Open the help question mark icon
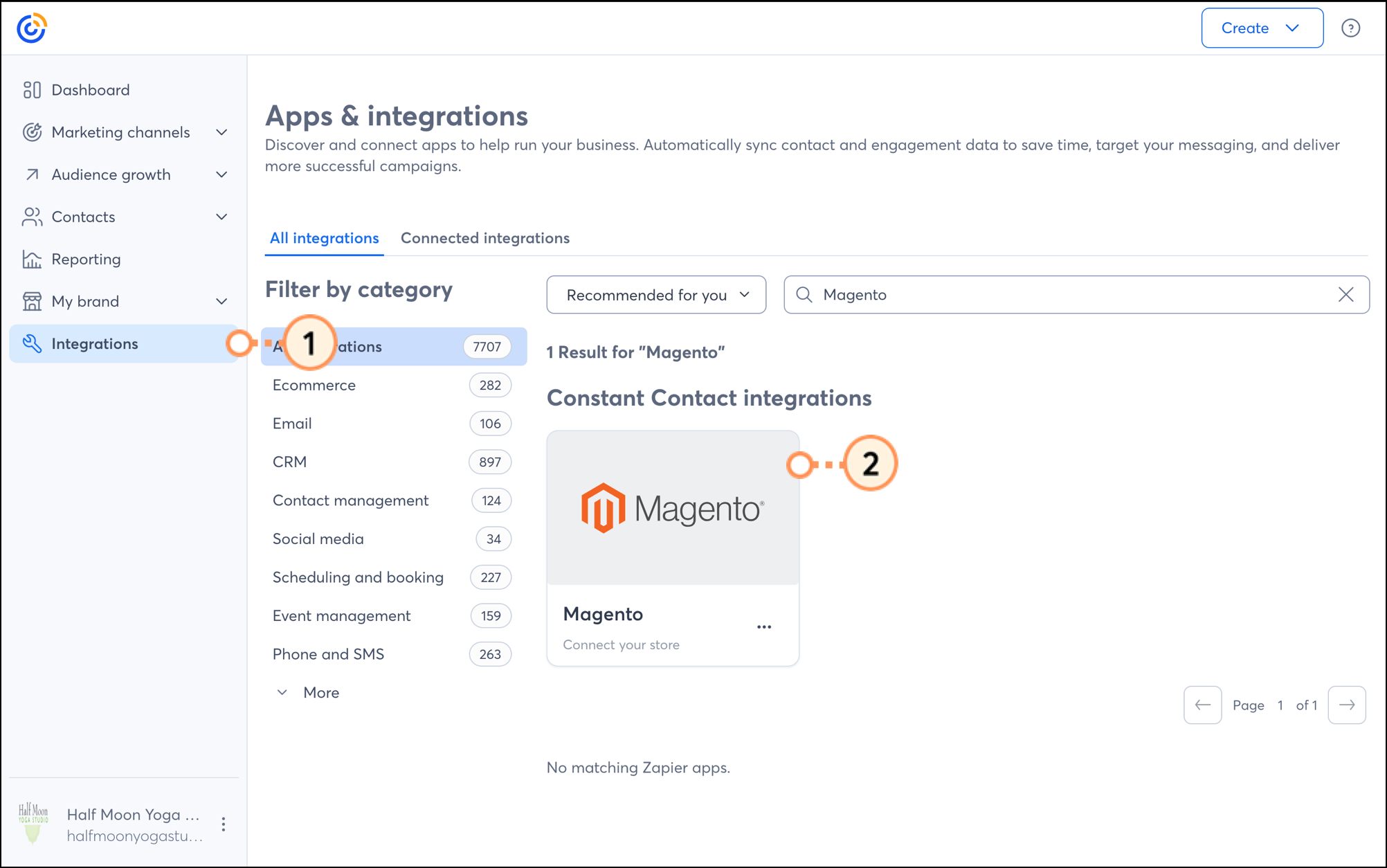 coord(1350,28)
